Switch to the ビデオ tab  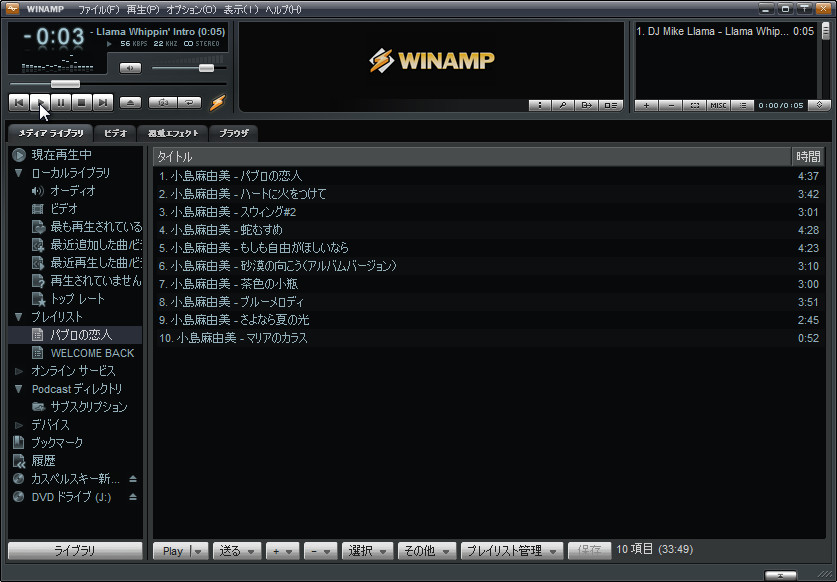coord(114,132)
